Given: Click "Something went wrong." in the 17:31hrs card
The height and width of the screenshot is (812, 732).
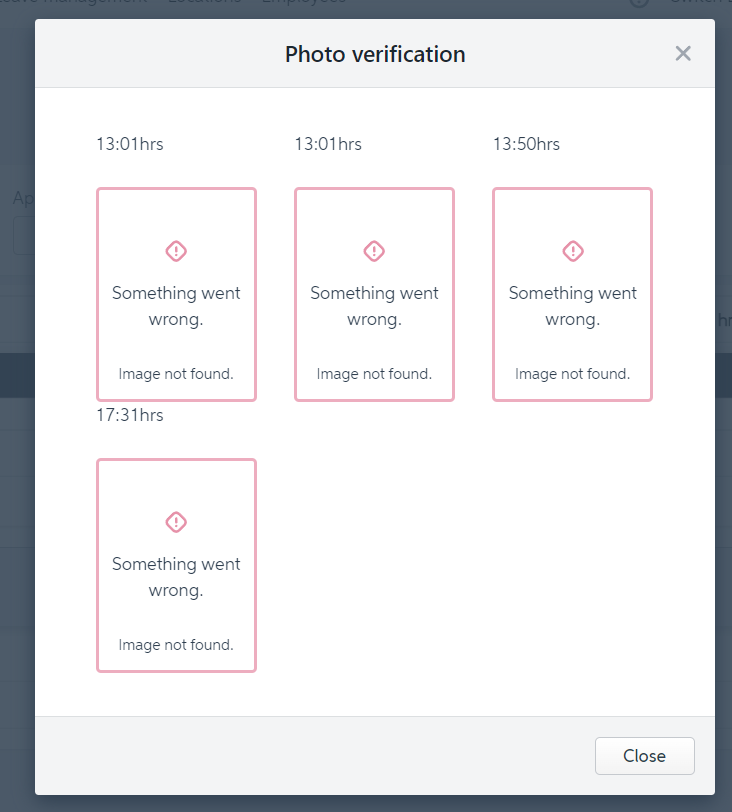Looking at the screenshot, I should [x=176, y=577].
